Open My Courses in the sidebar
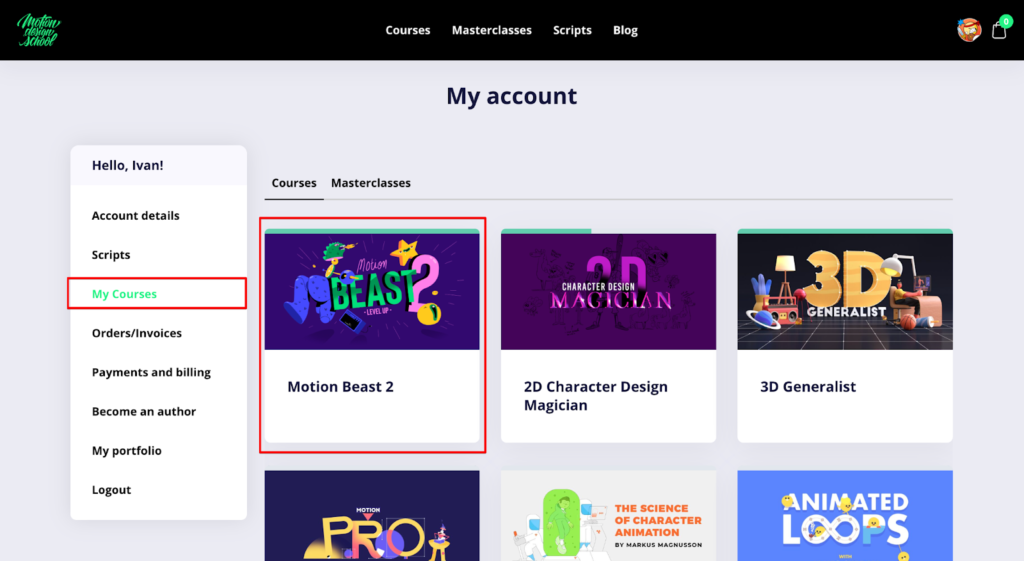 click(125, 294)
